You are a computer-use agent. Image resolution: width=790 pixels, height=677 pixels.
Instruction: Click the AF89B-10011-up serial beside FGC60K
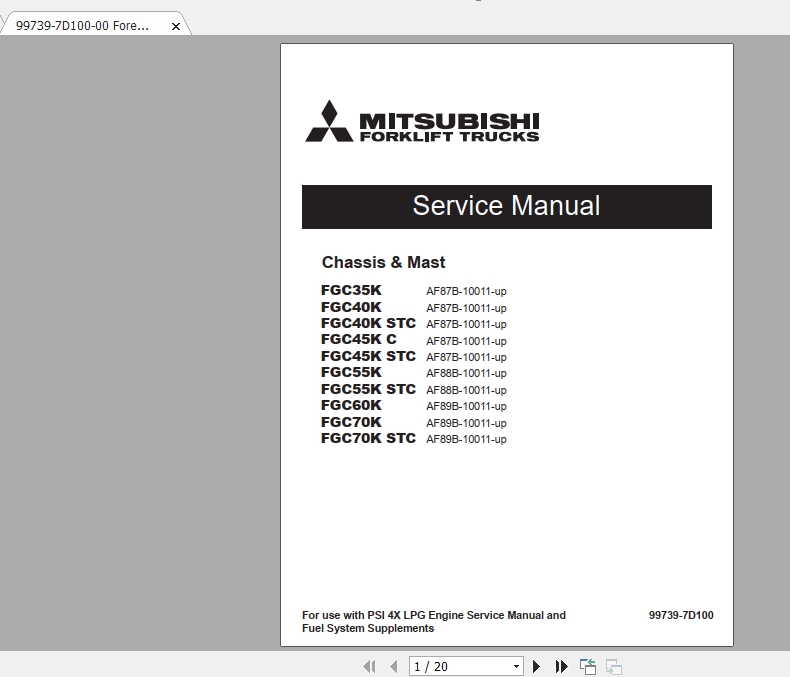[x=466, y=406]
